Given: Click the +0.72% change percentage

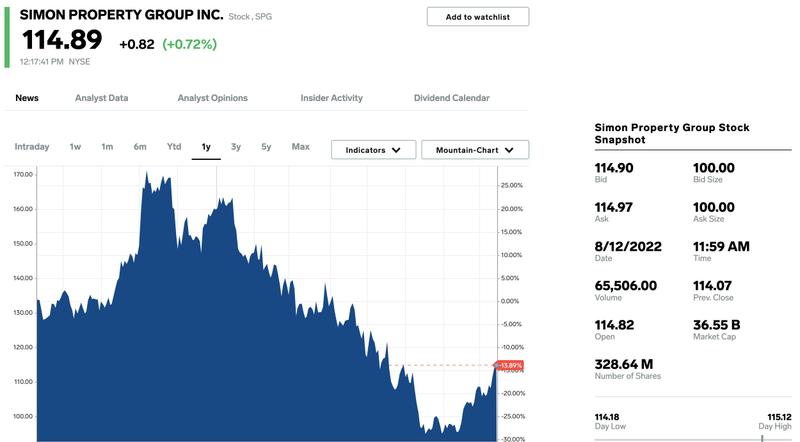Looking at the screenshot, I should tap(190, 44).
